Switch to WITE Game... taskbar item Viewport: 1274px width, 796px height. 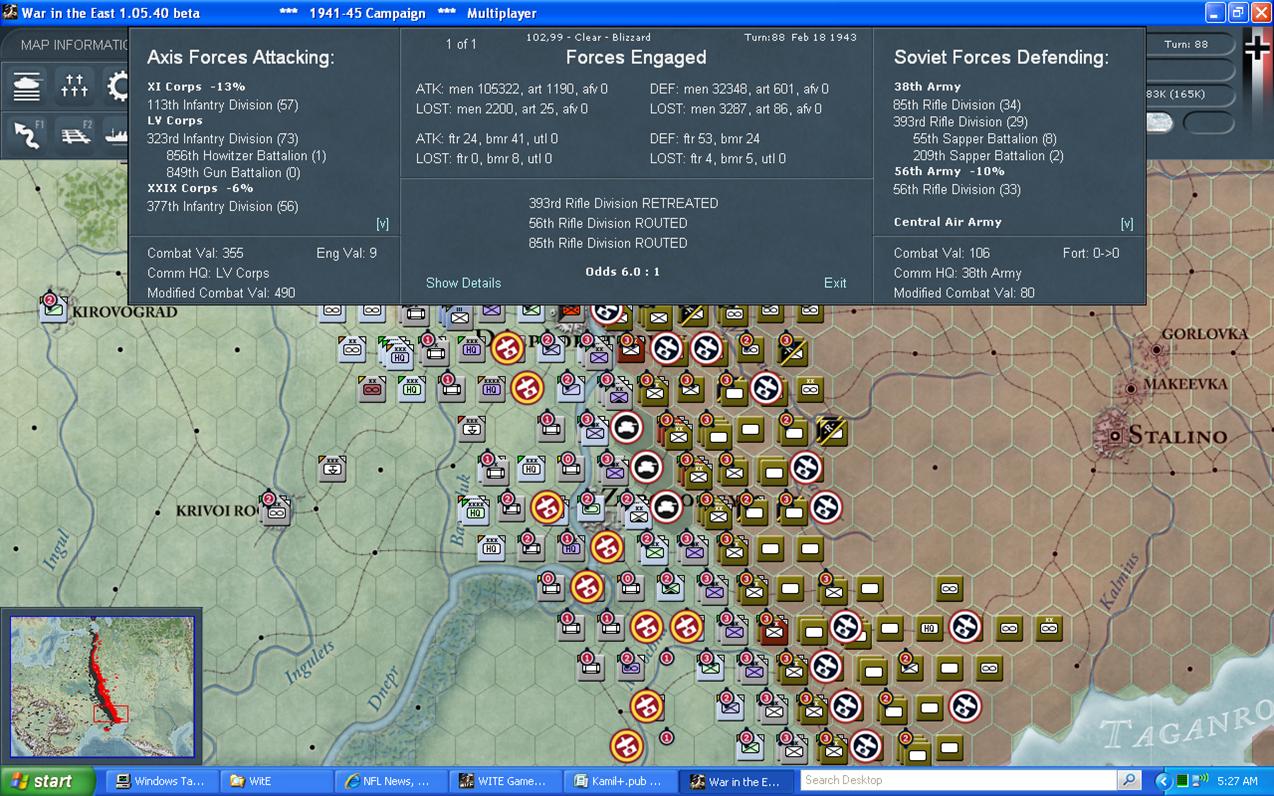click(504, 781)
